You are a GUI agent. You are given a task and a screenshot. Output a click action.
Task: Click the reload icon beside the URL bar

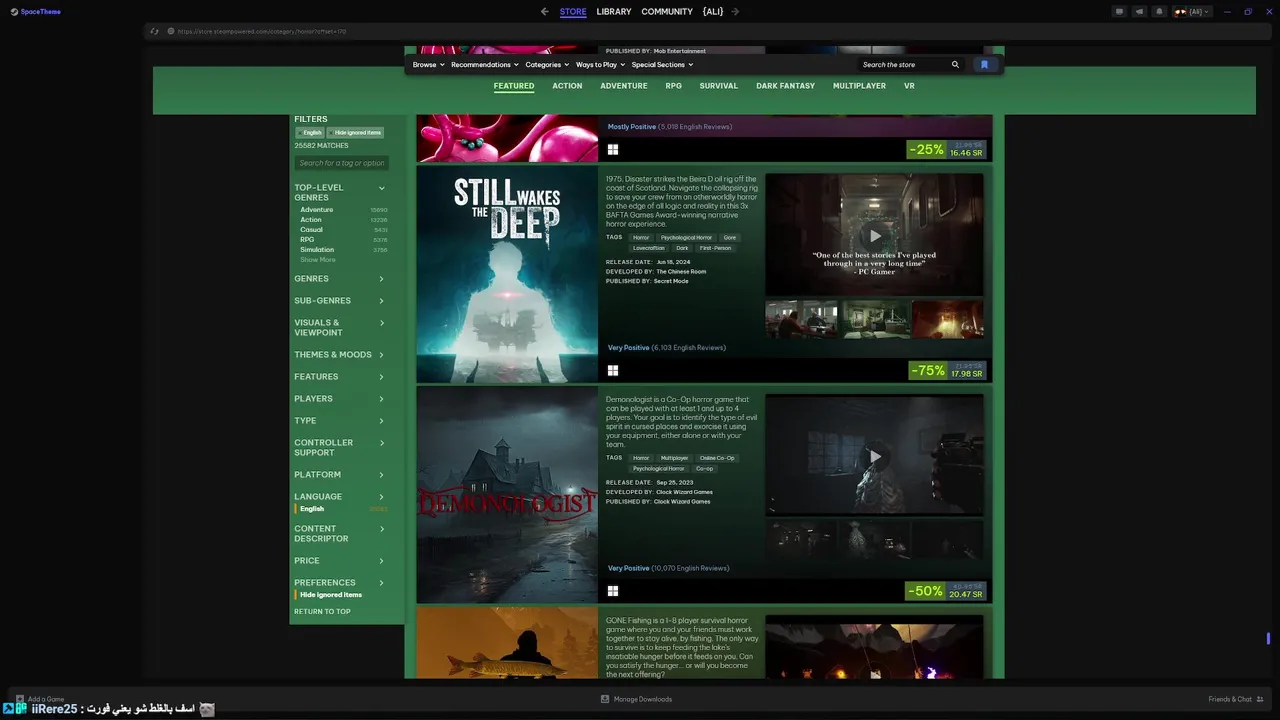pyautogui.click(x=154, y=31)
